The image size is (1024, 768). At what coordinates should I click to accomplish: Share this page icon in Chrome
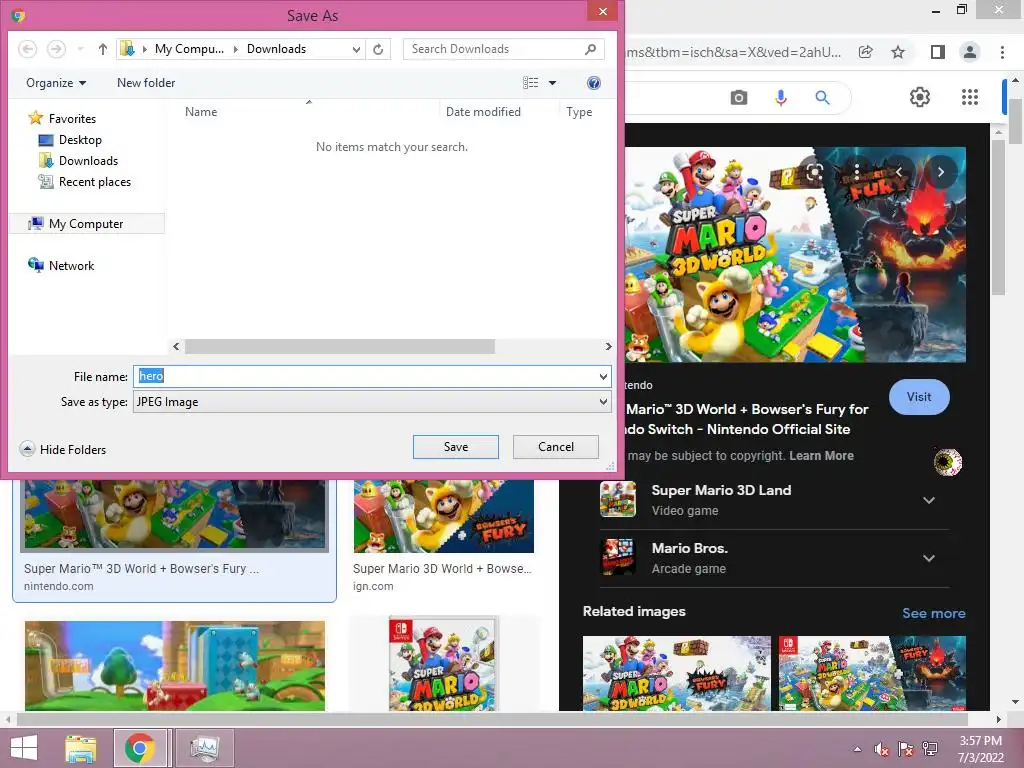click(866, 52)
